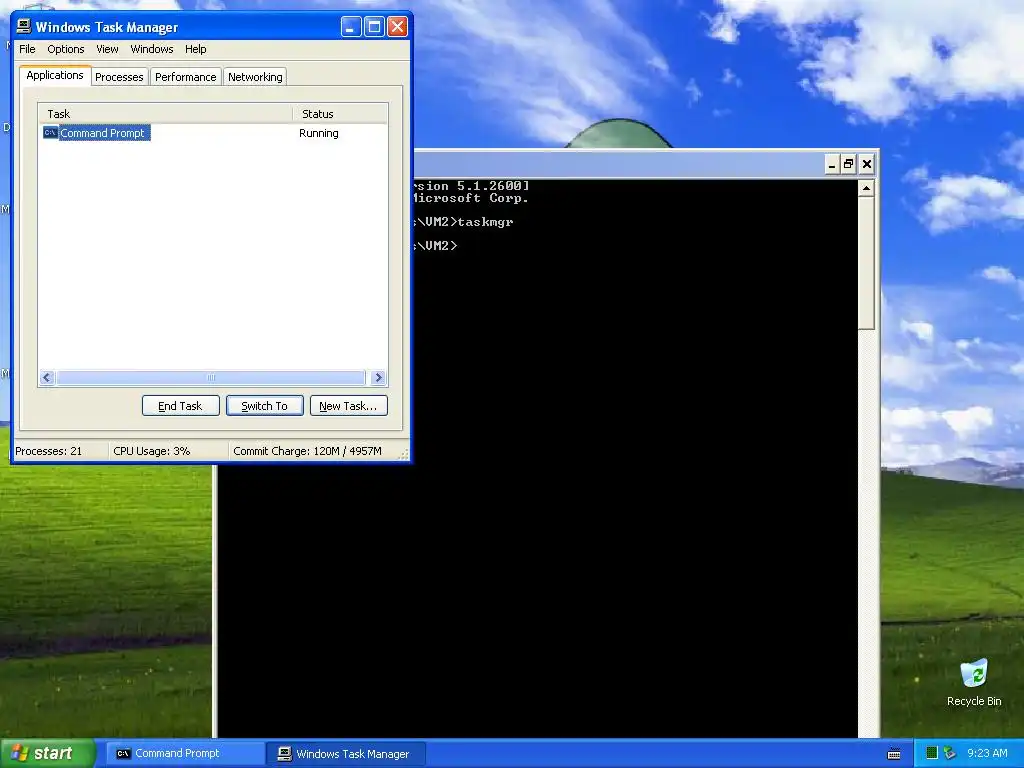Viewport: 1024px width, 768px height.
Task: Click the taskmgr command text in console
Action: [485, 222]
